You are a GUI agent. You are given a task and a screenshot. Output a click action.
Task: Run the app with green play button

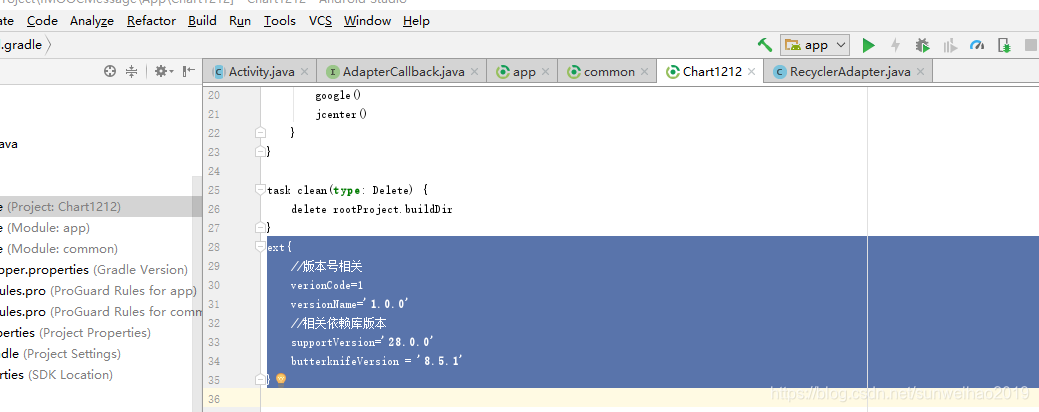868,45
